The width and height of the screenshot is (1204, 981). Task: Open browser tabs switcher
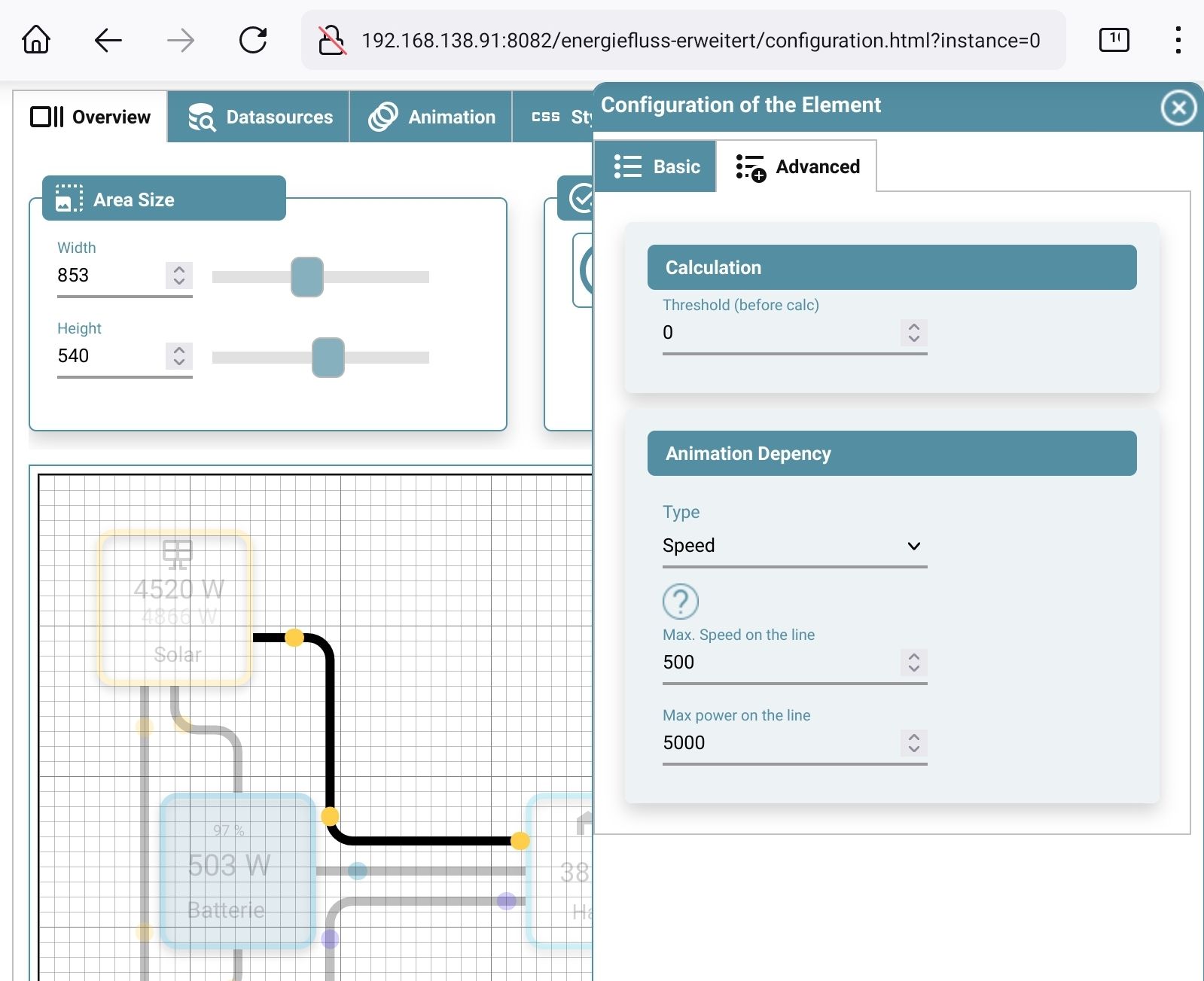point(1114,39)
